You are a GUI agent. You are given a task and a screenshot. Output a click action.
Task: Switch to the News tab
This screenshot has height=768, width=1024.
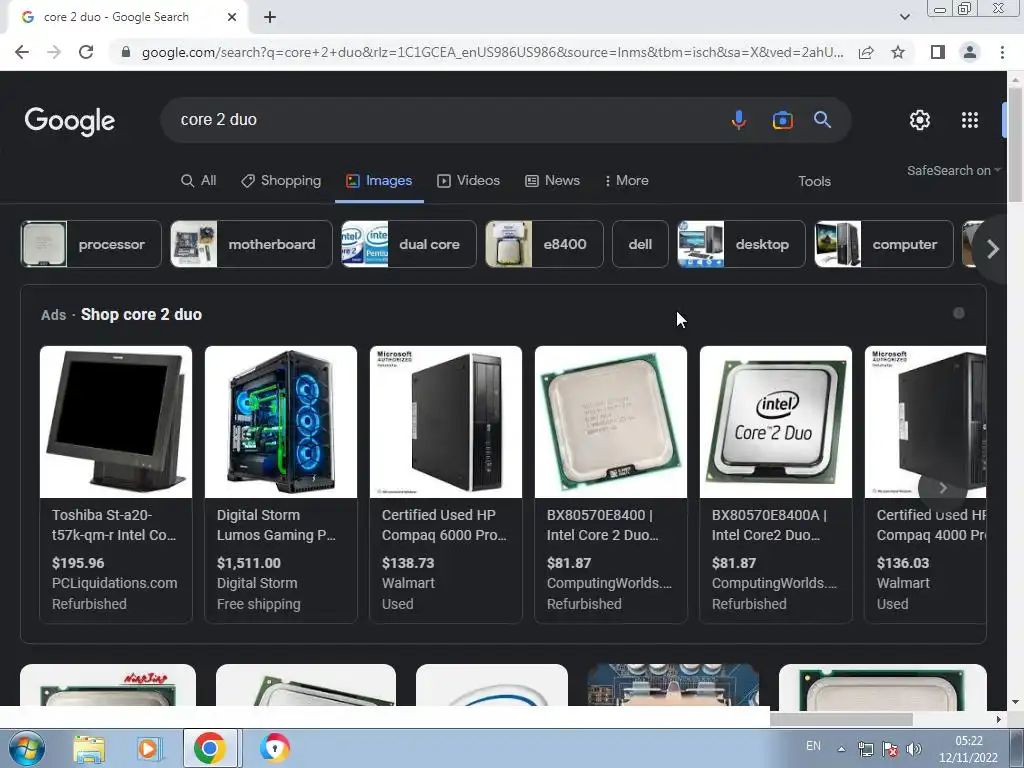(x=552, y=181)
